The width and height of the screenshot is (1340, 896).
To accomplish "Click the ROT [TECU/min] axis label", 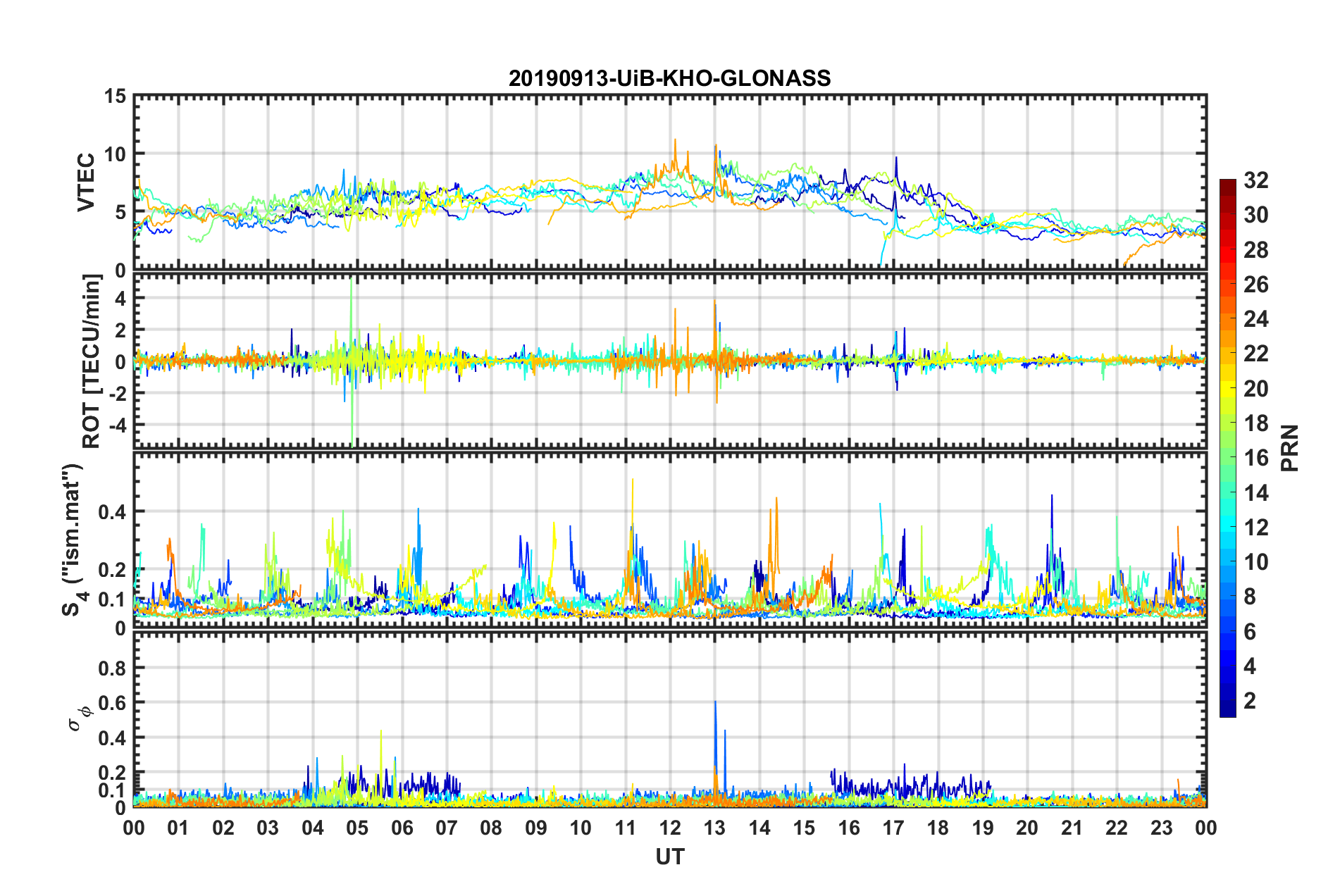I will (x=92, y=361).
